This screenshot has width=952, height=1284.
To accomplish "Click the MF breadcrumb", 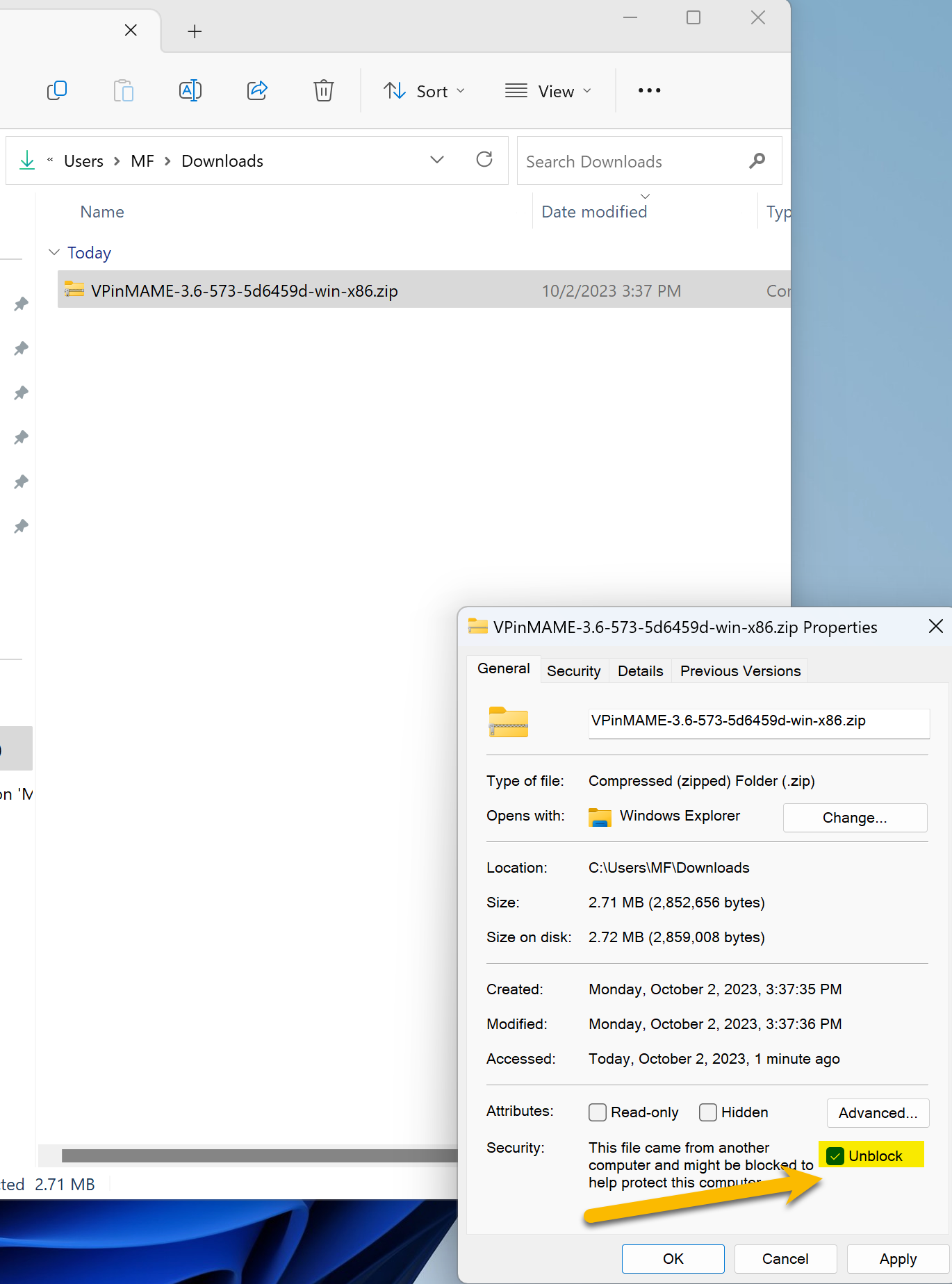I will (x=142, y=161).
